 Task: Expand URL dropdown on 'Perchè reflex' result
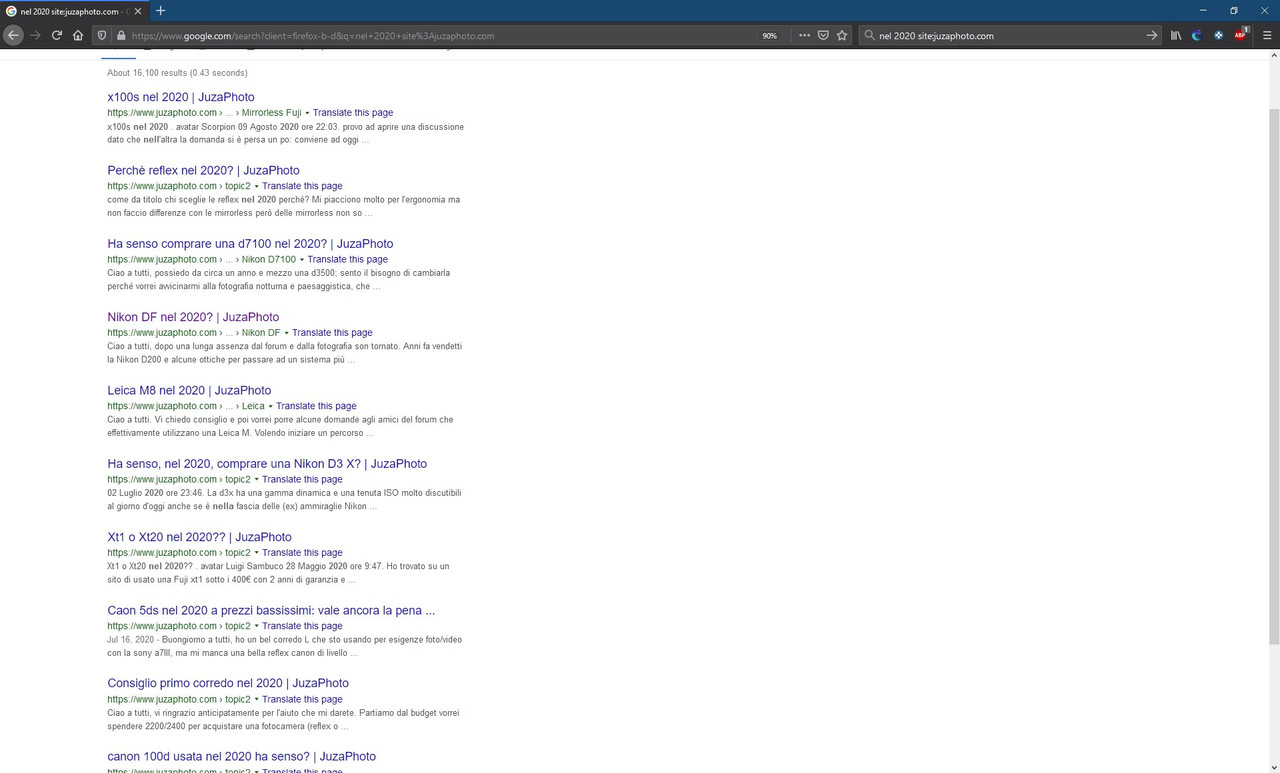tap(256, 186)
